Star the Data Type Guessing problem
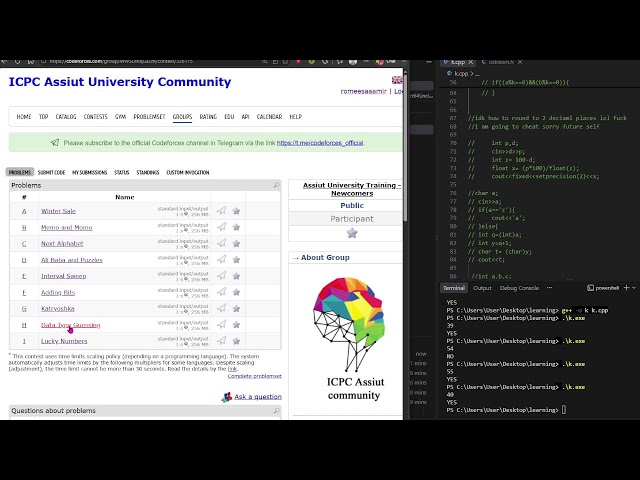Viewport: 640px width, 480px height. (236, 325)
